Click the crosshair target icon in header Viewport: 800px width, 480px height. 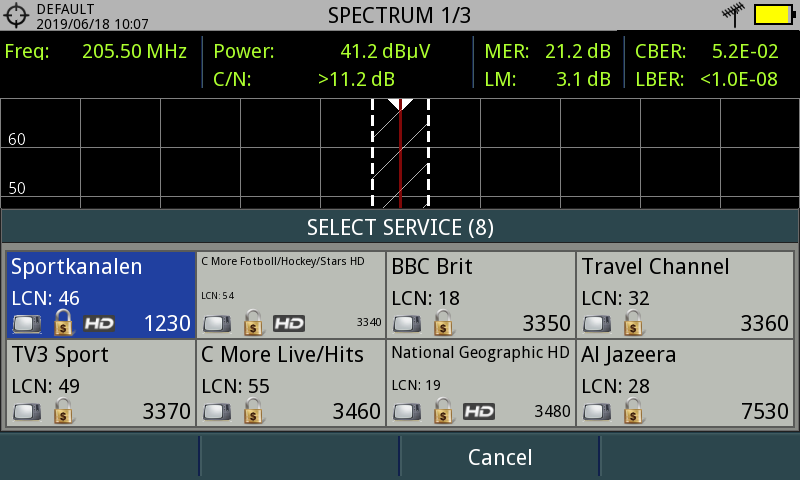coord(16,15)
